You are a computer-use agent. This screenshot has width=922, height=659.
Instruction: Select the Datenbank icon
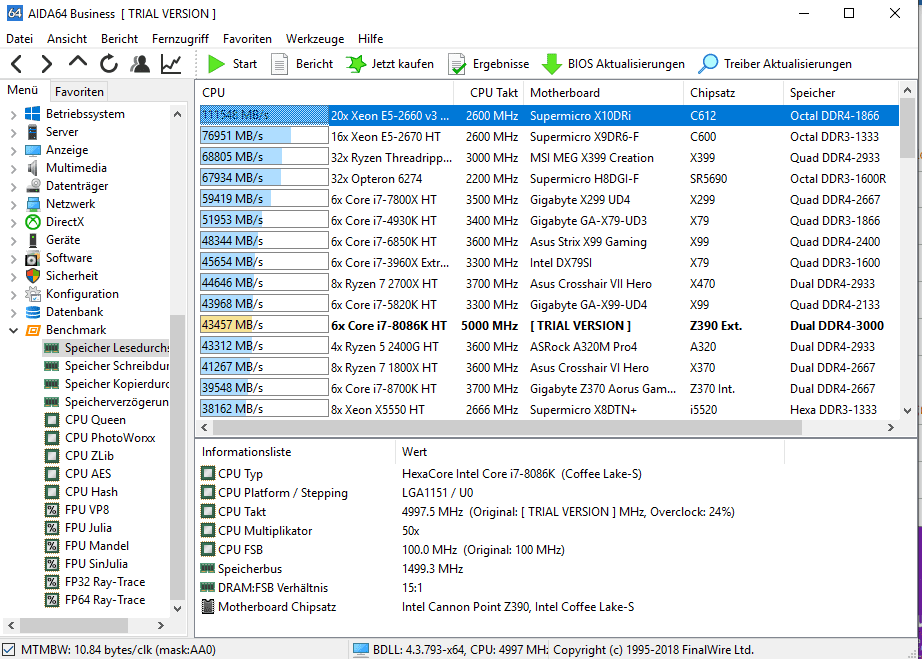point(33,312)
